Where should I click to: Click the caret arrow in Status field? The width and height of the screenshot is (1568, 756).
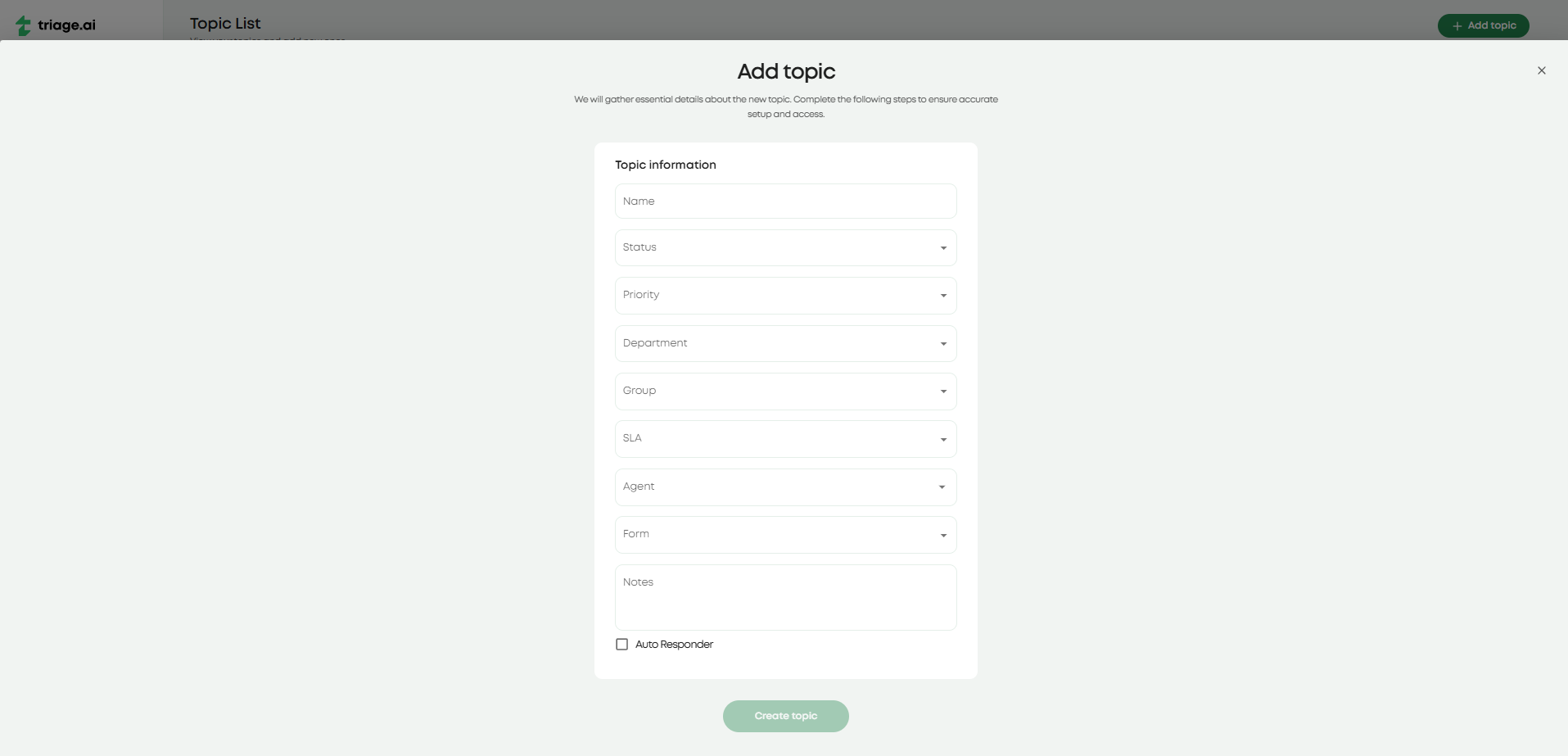pyautogui.click(x=943, y=248)
